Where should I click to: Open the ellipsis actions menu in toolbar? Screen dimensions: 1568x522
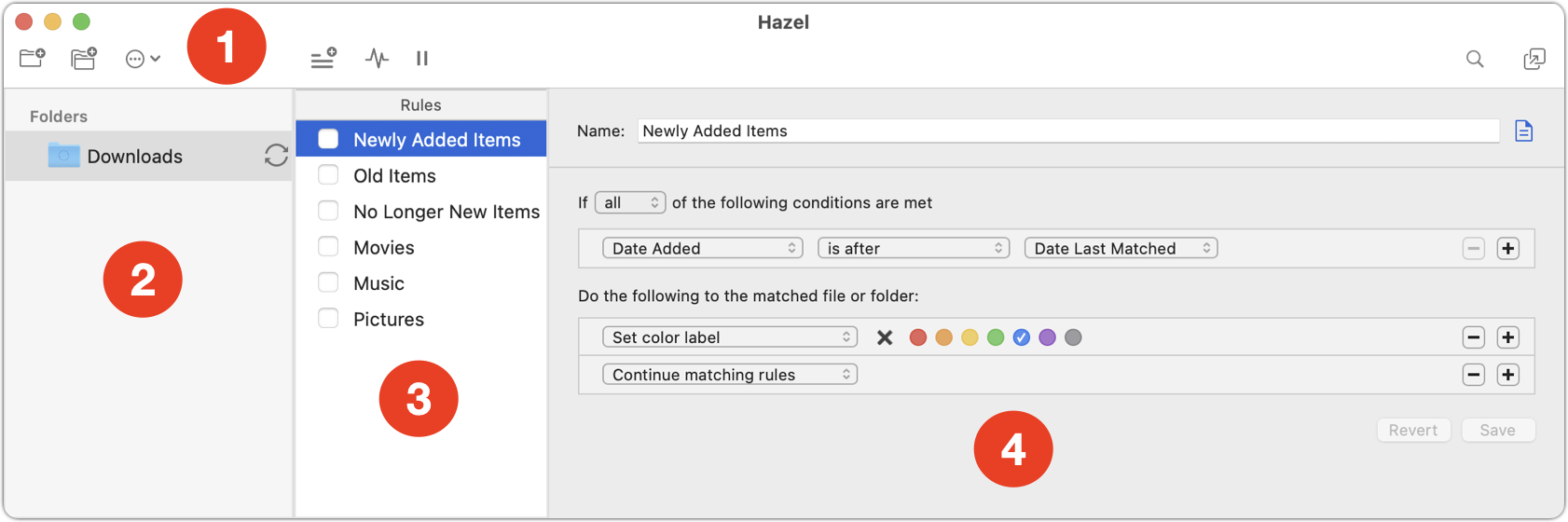point(143,59)
